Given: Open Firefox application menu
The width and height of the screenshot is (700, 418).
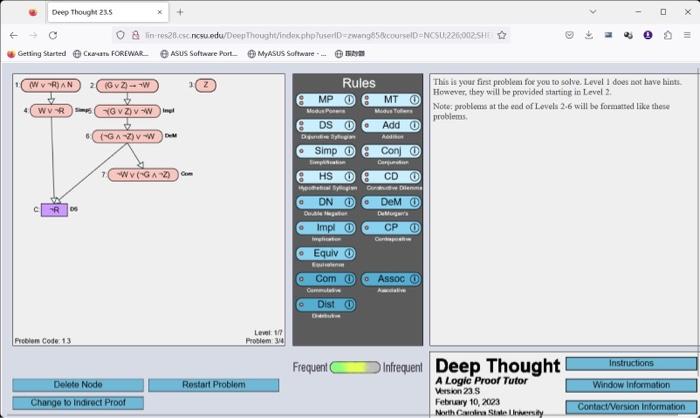Looking at the screenshot, I should 687,35.
